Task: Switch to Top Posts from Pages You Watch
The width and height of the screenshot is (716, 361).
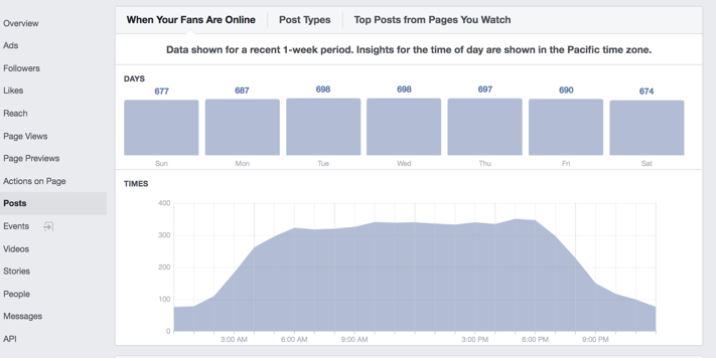Action: 432,20
